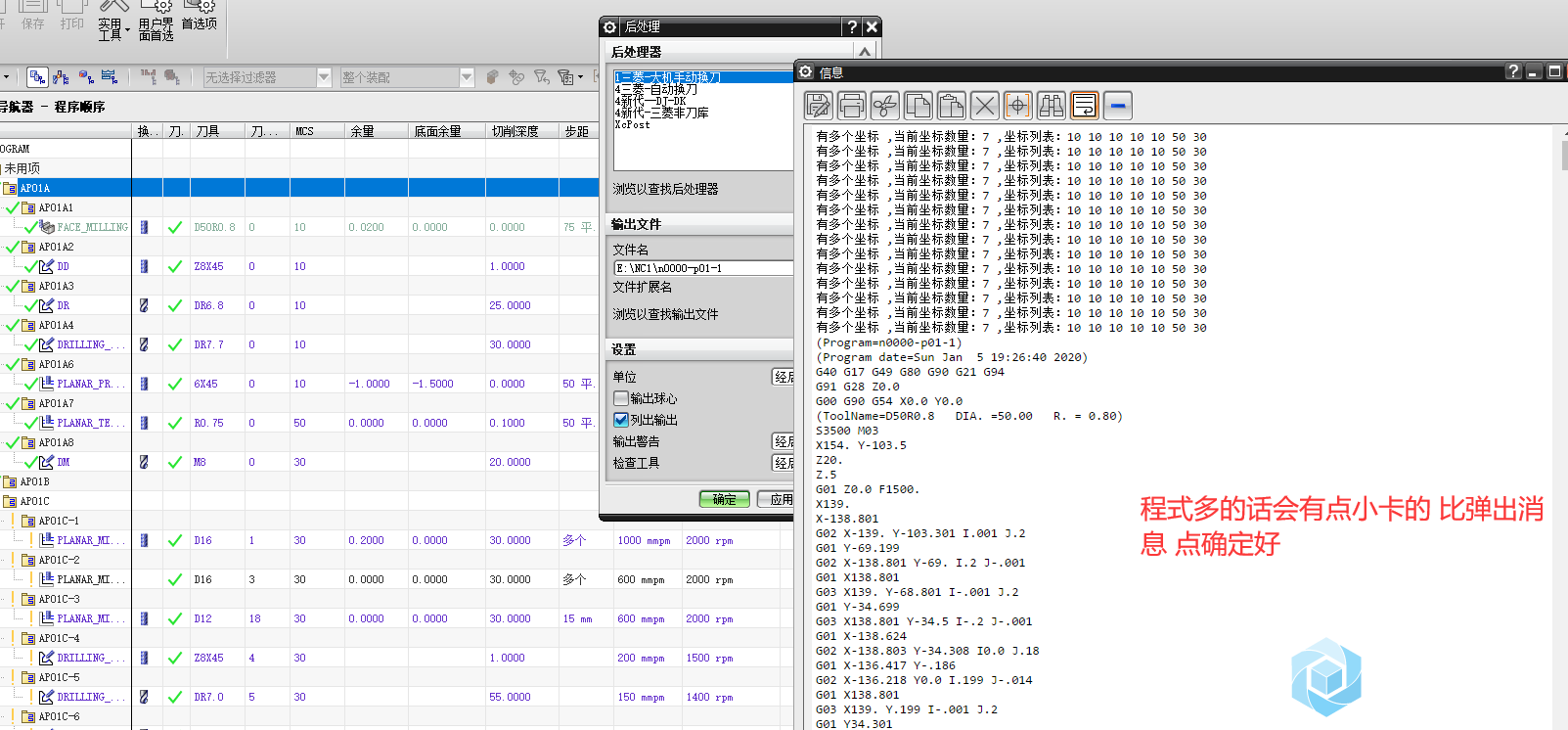The height and width of the screenshot is (730, 1568).
Task: Click the crosshair target icon in the 信息 toolbar
Action: tap(1018, 105)
